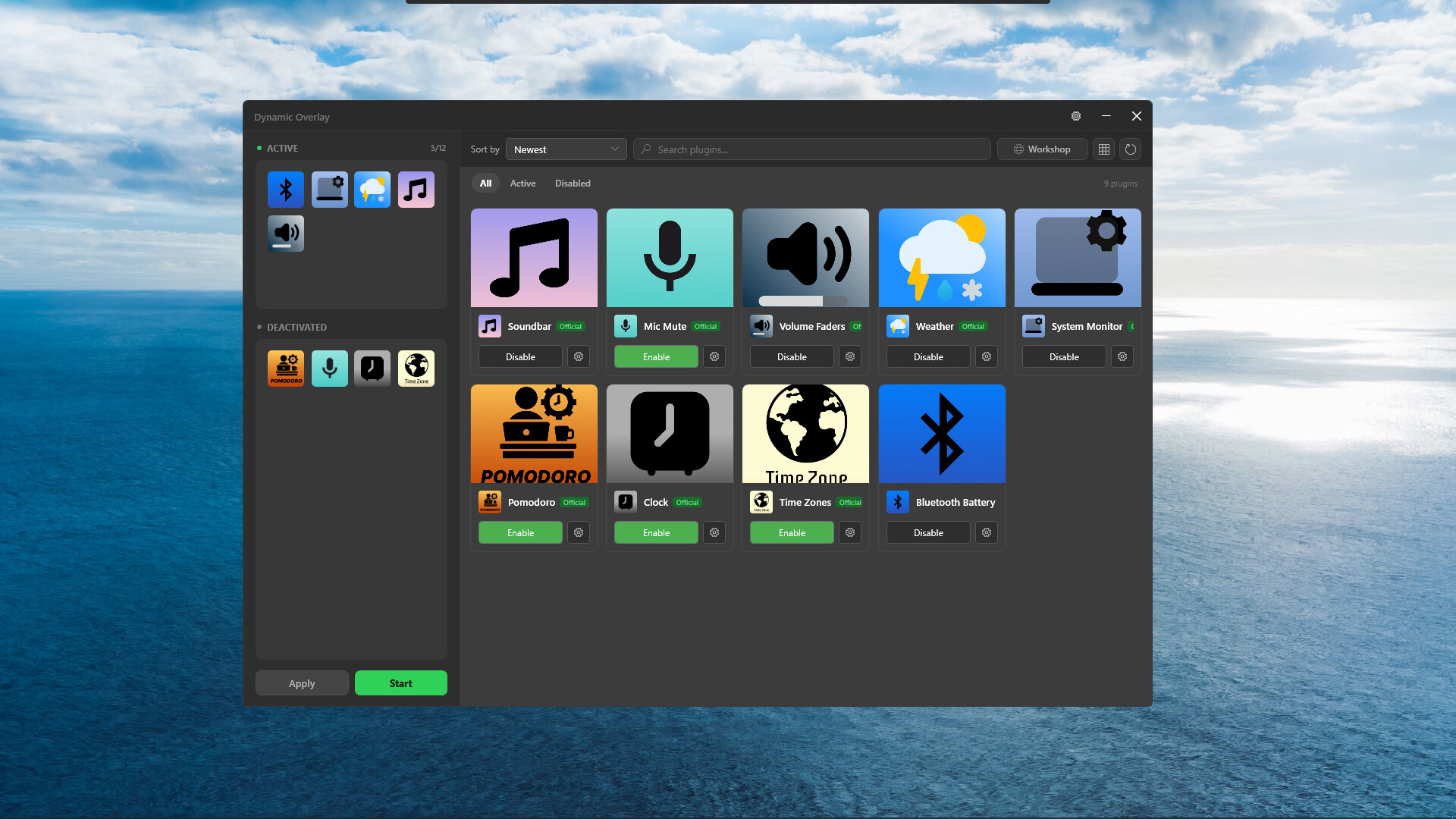Select Clock icon in Deactivated panel
1456x819 pixels.
(x=372, y=369)
